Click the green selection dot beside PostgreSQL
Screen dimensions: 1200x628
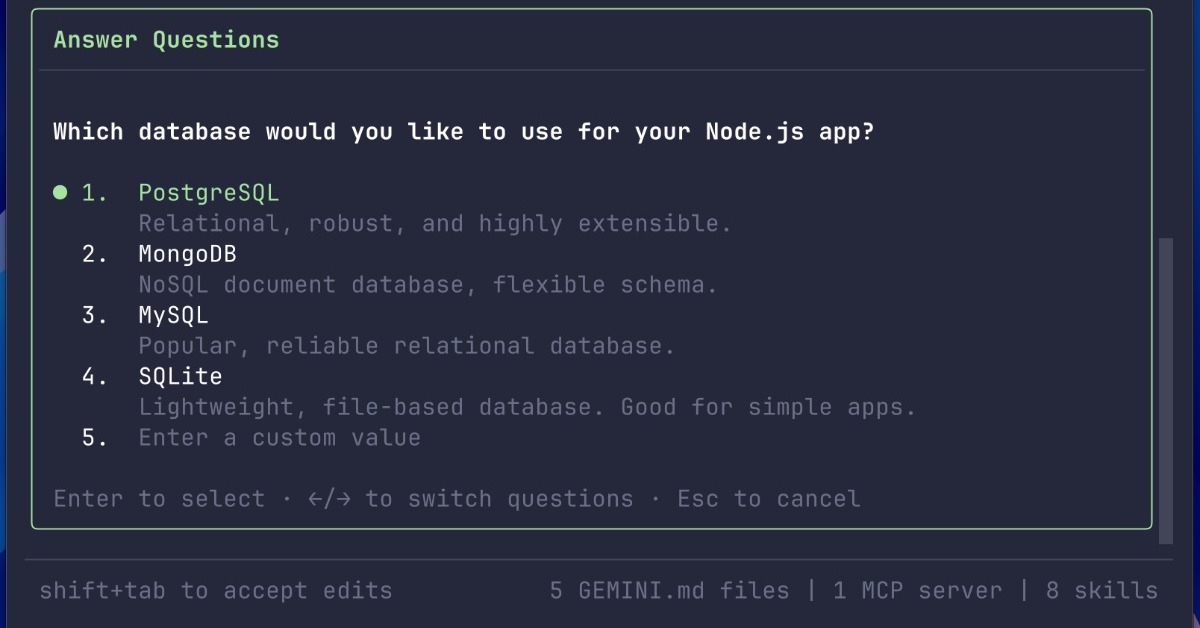[60, 192]
